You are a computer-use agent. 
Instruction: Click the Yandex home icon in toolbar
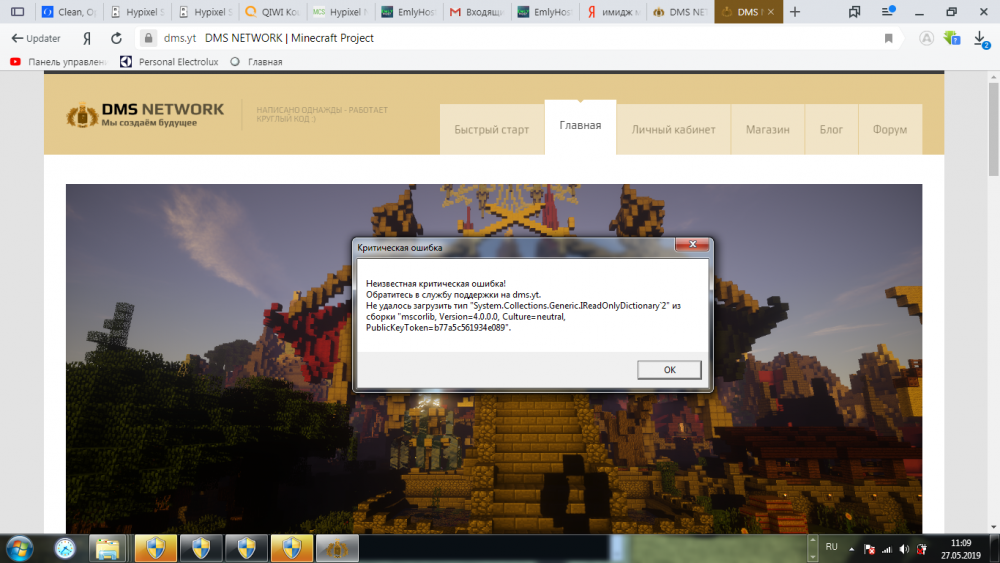point(88,38)
